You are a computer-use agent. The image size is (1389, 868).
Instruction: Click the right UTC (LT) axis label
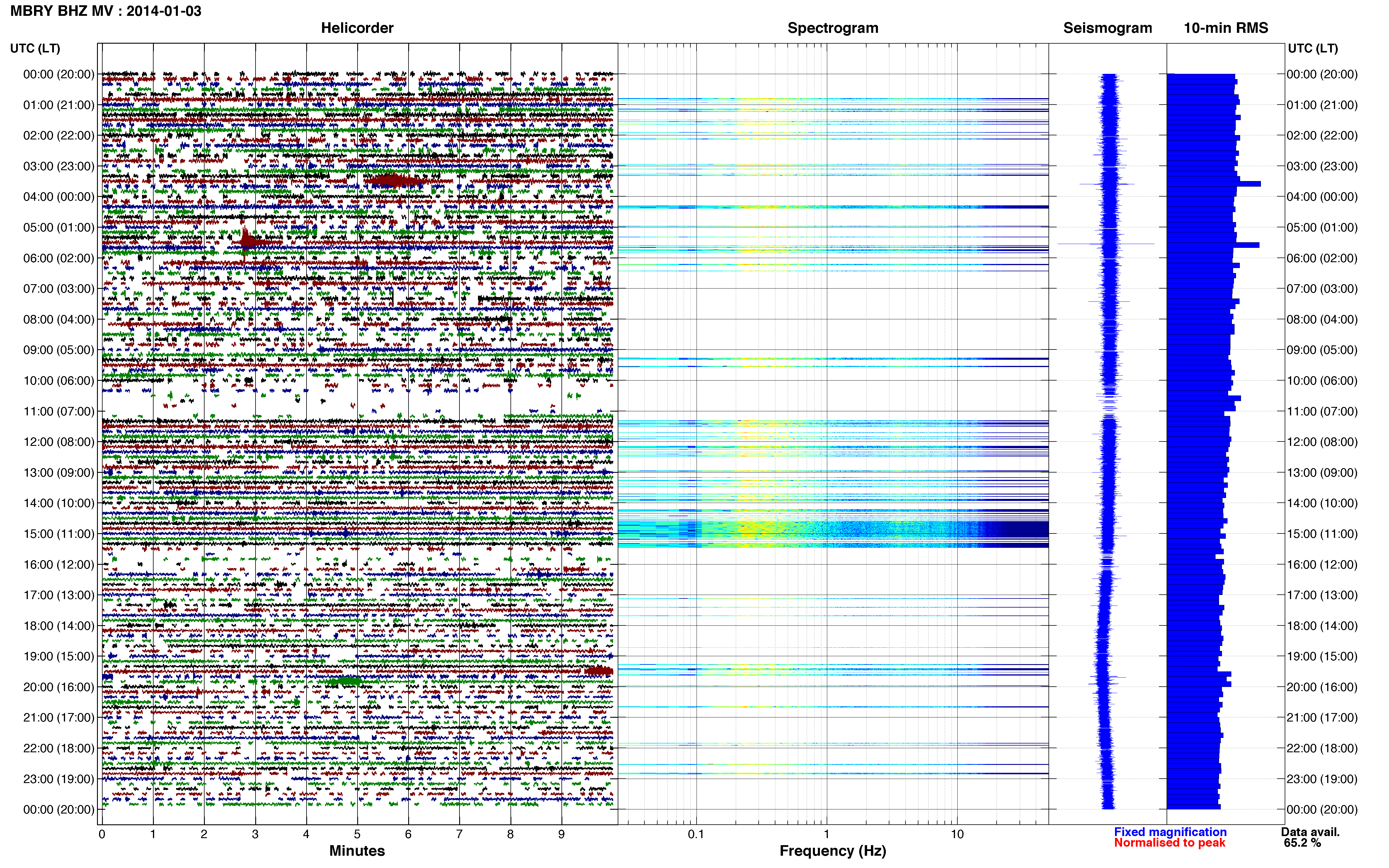[1313, 48]
